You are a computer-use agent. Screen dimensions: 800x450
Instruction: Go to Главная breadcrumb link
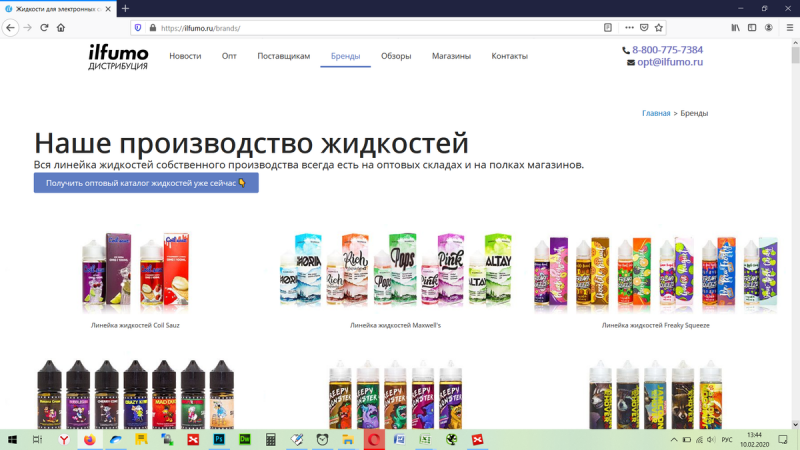click(x=656, y=113)
